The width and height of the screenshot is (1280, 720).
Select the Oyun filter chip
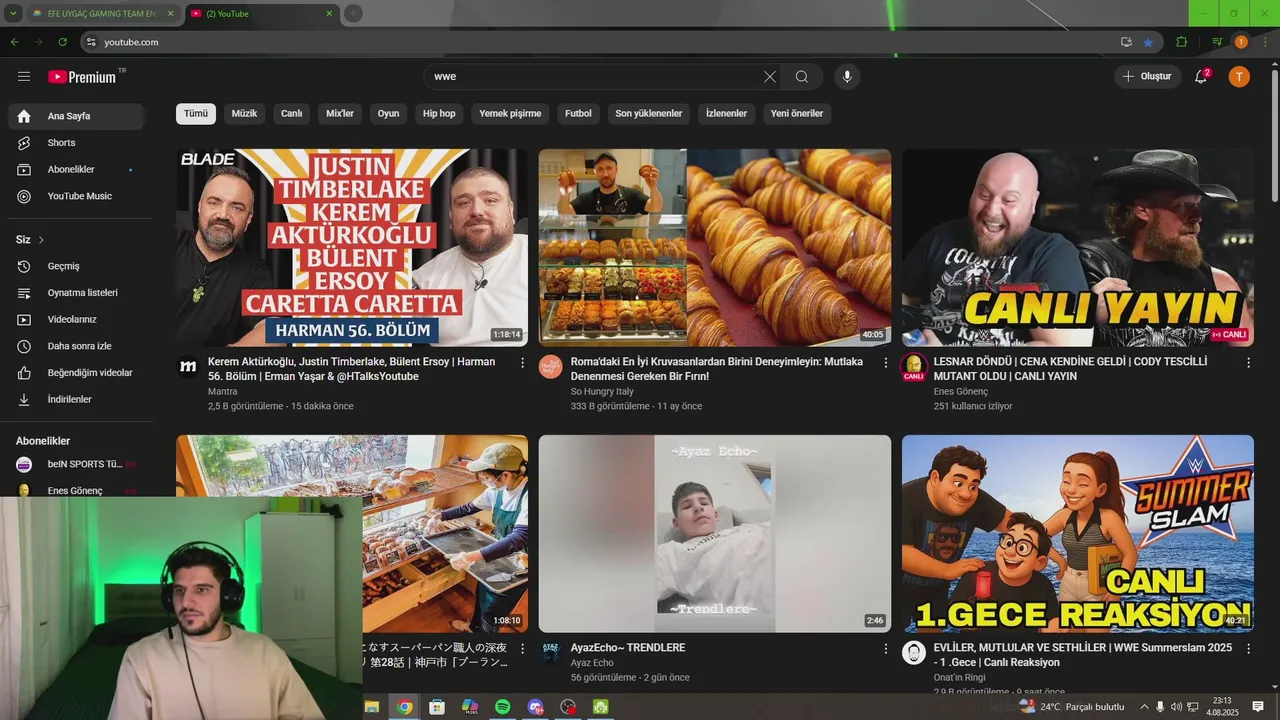point(388,114)
